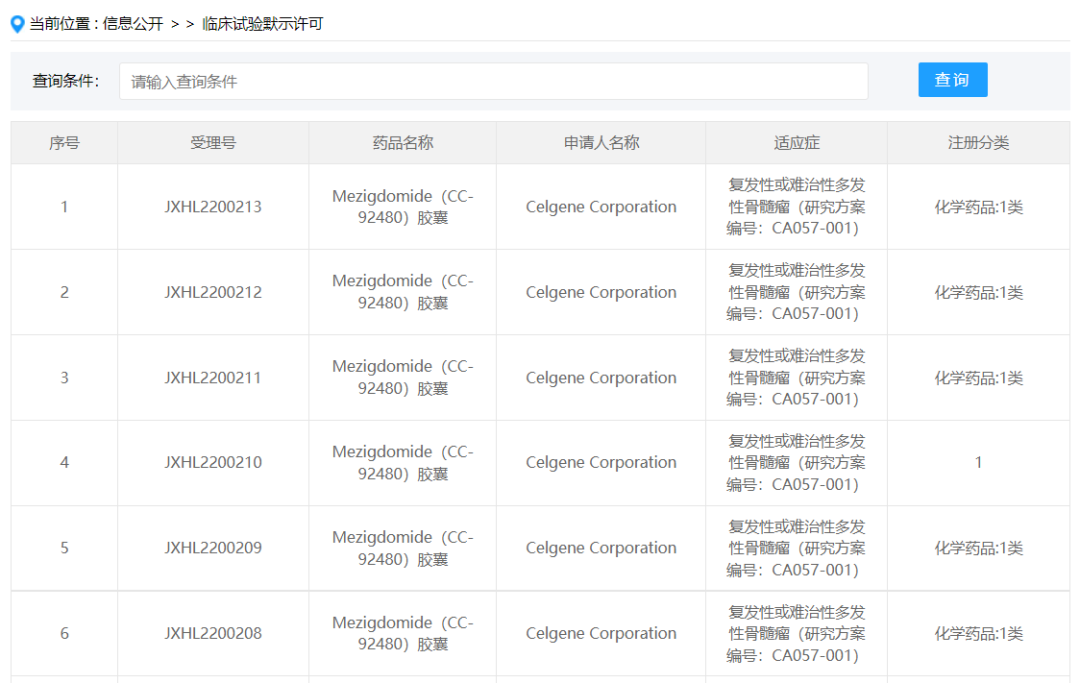
Task: Click acceptance number JXHL2200208
Action: point(212,633)
